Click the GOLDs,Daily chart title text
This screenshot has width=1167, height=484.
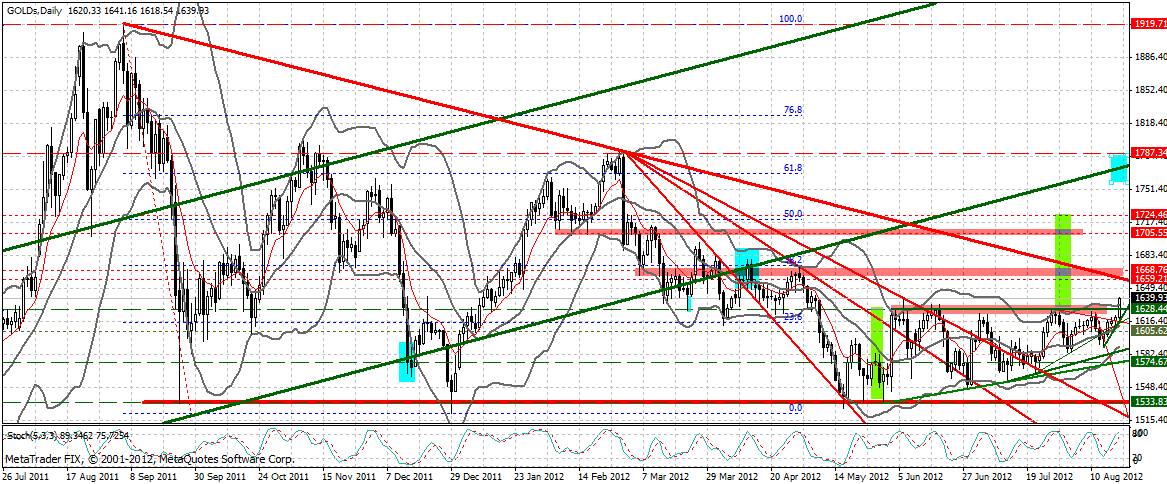tap(34, 11)
